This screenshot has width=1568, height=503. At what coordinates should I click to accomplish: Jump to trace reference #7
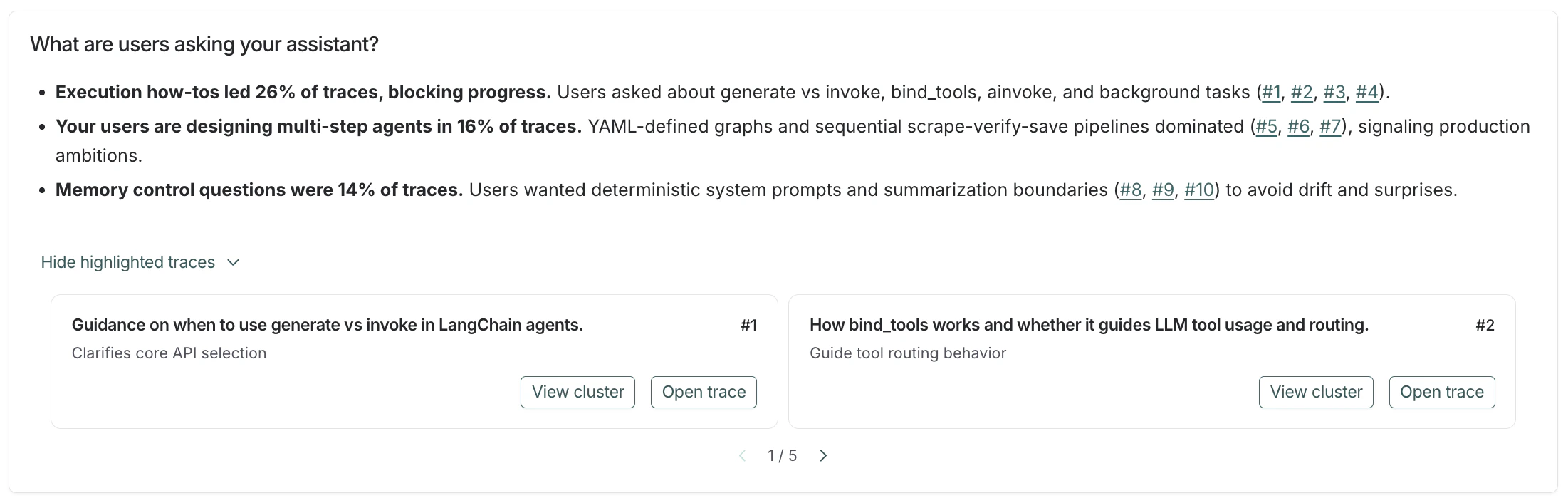1330,127
